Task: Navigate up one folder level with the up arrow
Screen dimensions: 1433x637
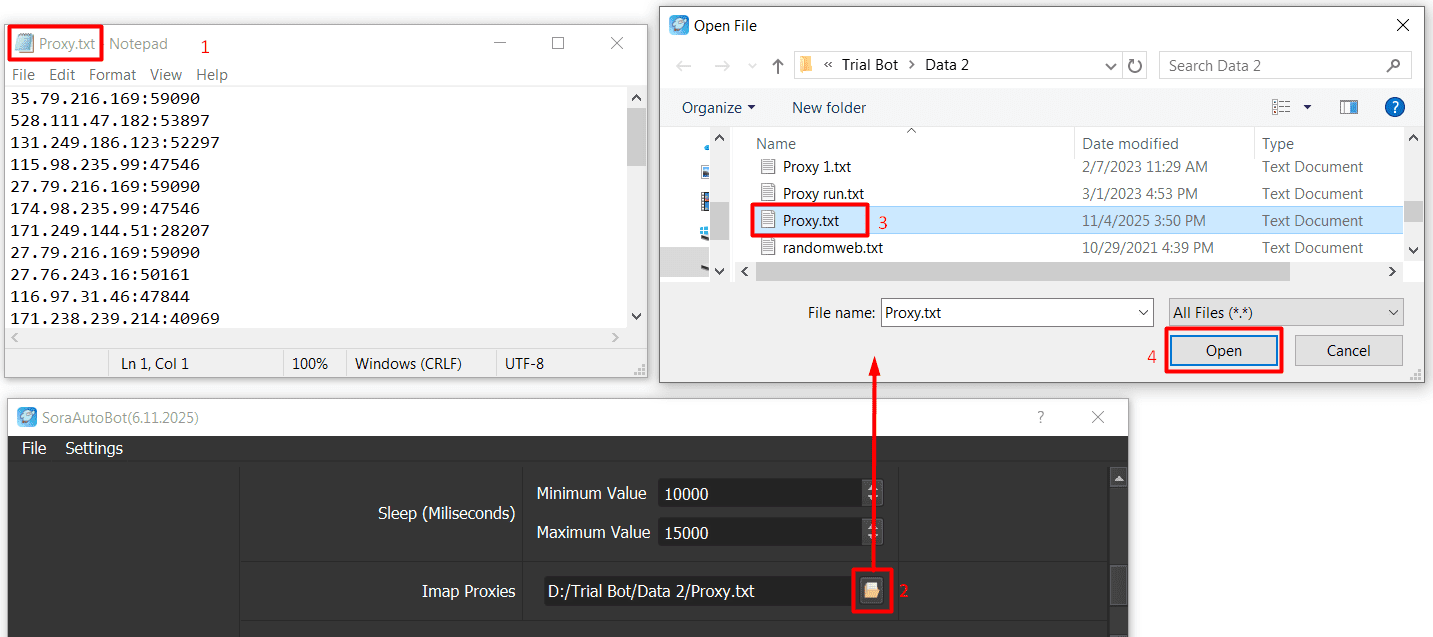Action: pos(777,64)
